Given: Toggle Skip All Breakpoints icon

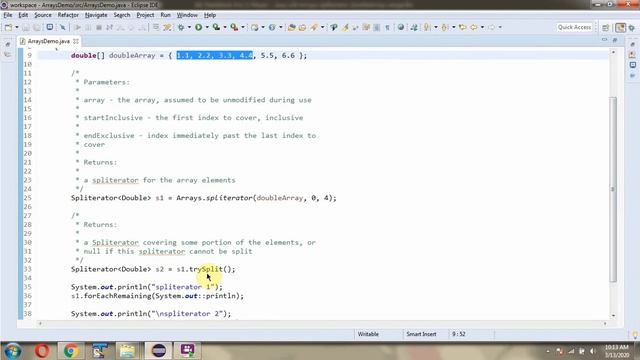Looking at the screenshot, I should click(62, 27).
